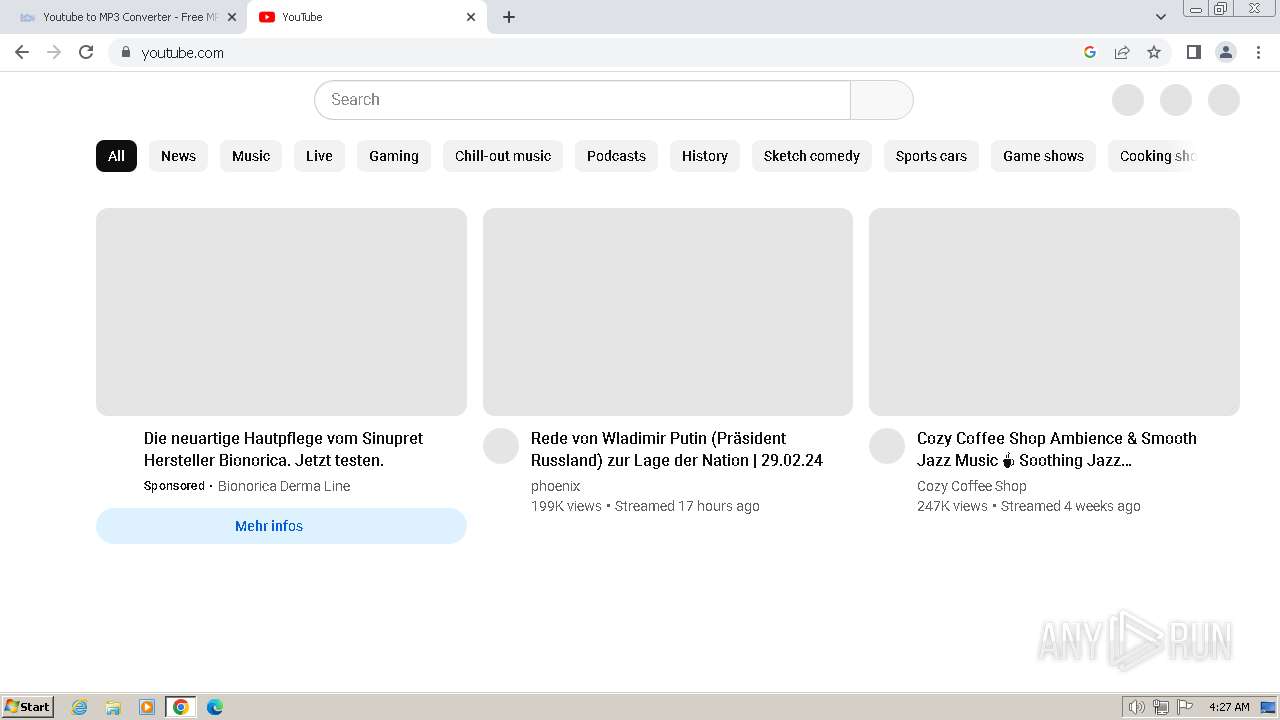Click the first header placeholder icon
Screen dimensions: 1280x720
click(x=1128, y=100)
